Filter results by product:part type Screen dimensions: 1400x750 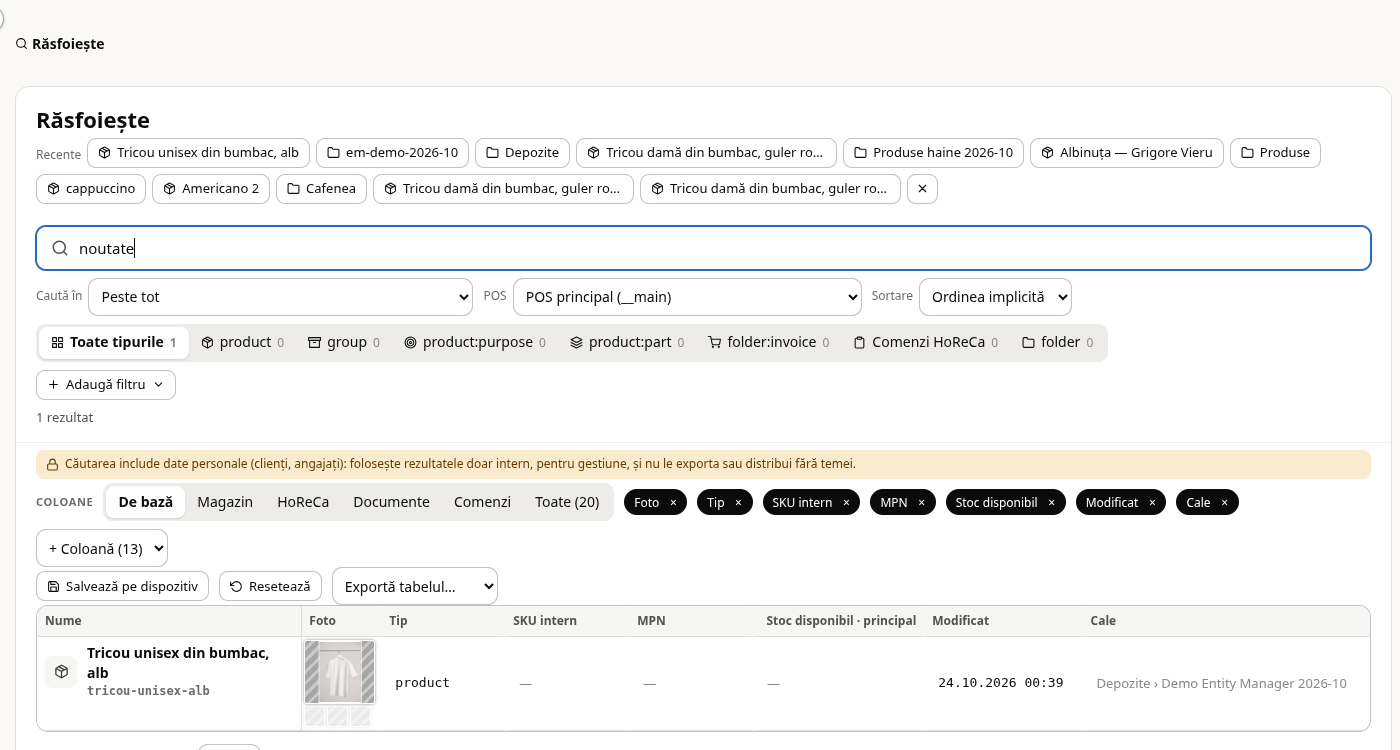pos(627,343)
